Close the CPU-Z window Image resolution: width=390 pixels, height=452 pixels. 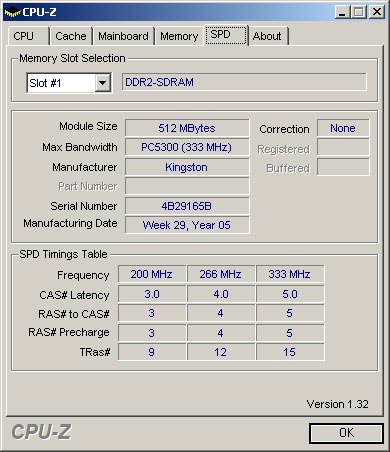pos(377,12)
